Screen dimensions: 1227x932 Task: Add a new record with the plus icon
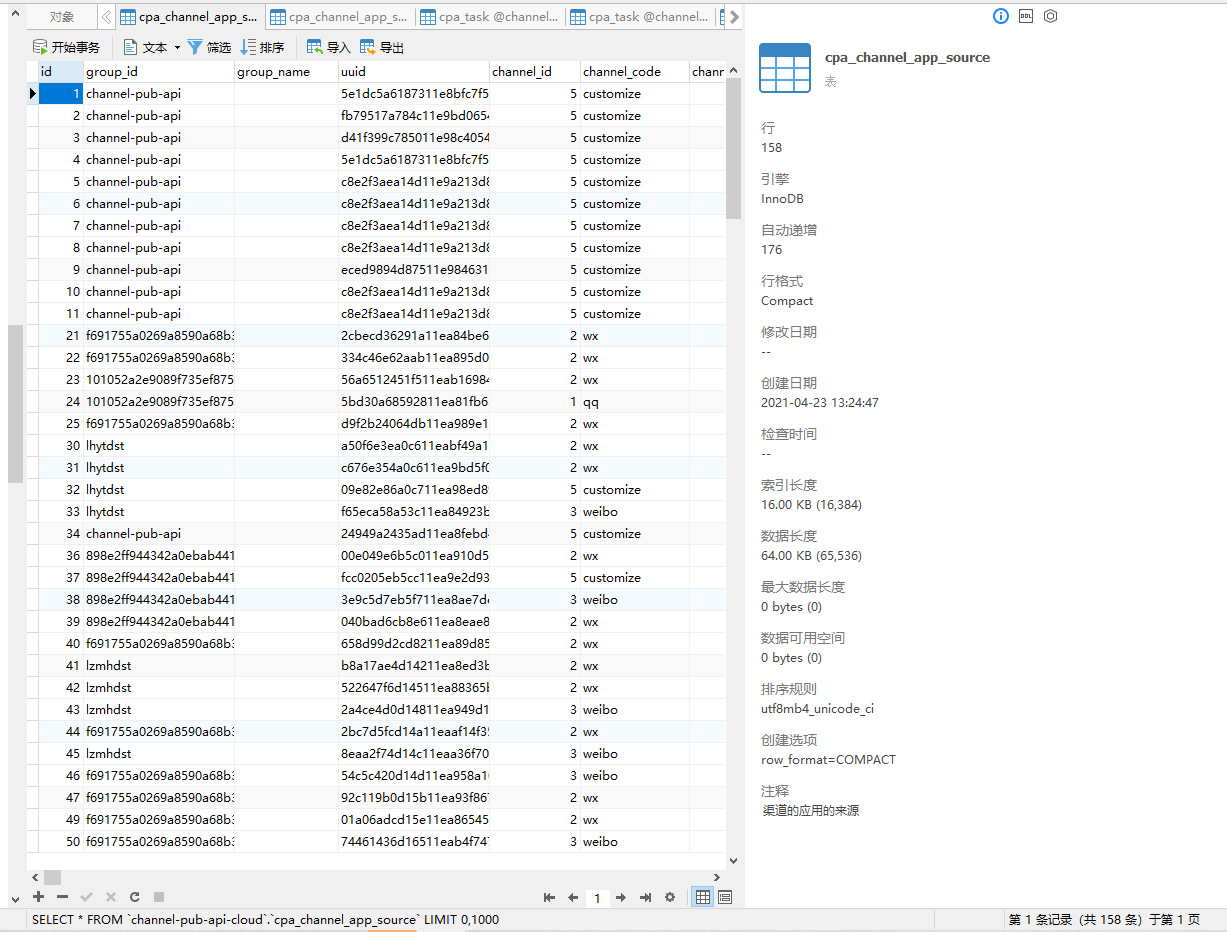tap(39, 897)
